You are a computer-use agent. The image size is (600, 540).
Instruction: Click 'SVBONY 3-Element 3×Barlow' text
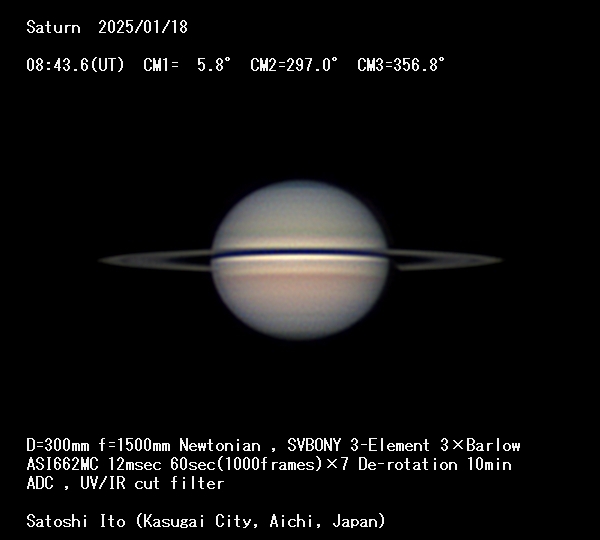[x=404, y=445]
